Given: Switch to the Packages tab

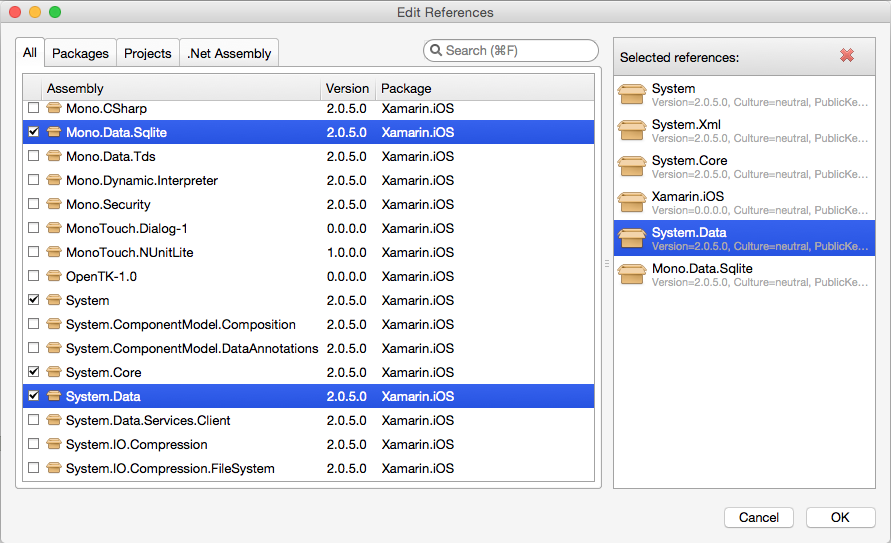Looking at the screenshot, I should click(80, 53).
